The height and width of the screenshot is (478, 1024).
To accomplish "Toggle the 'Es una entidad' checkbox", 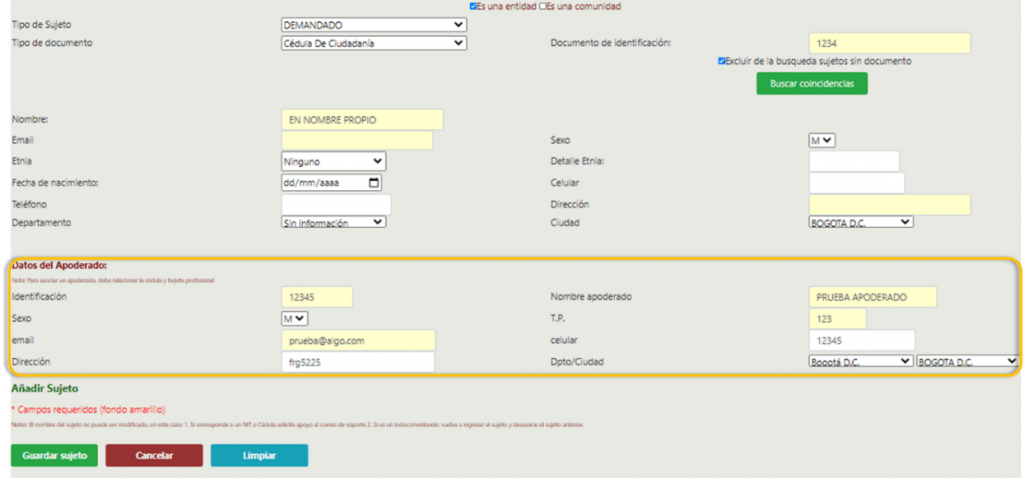I will point(473,6).
